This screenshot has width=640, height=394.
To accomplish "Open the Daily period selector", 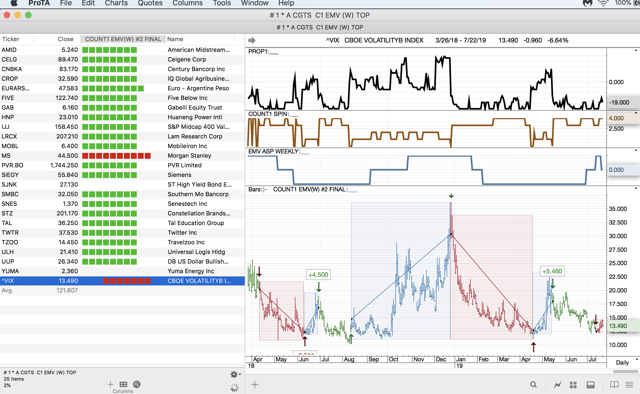I will tap(622, 363).
